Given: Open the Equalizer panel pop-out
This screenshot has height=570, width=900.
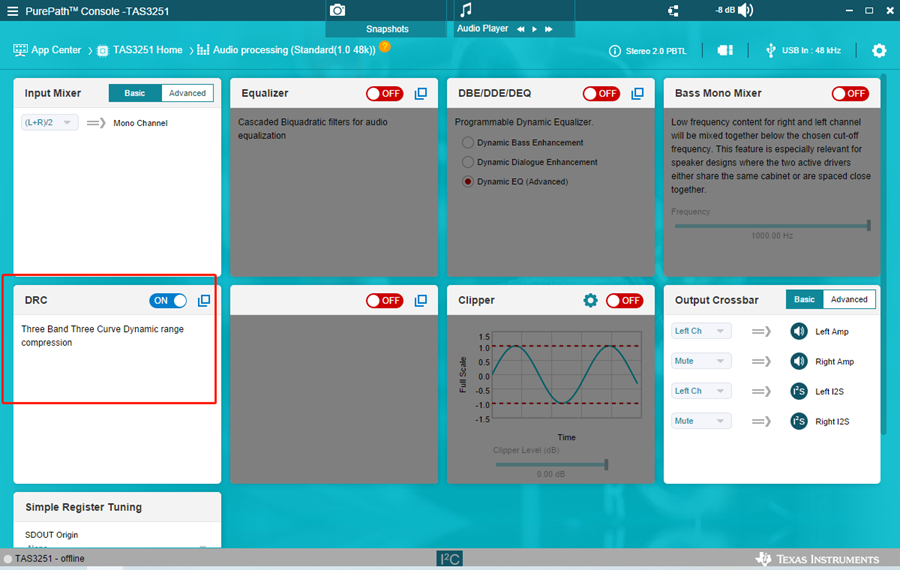Looking at the screenshot, I should click(x=421, y=94).
